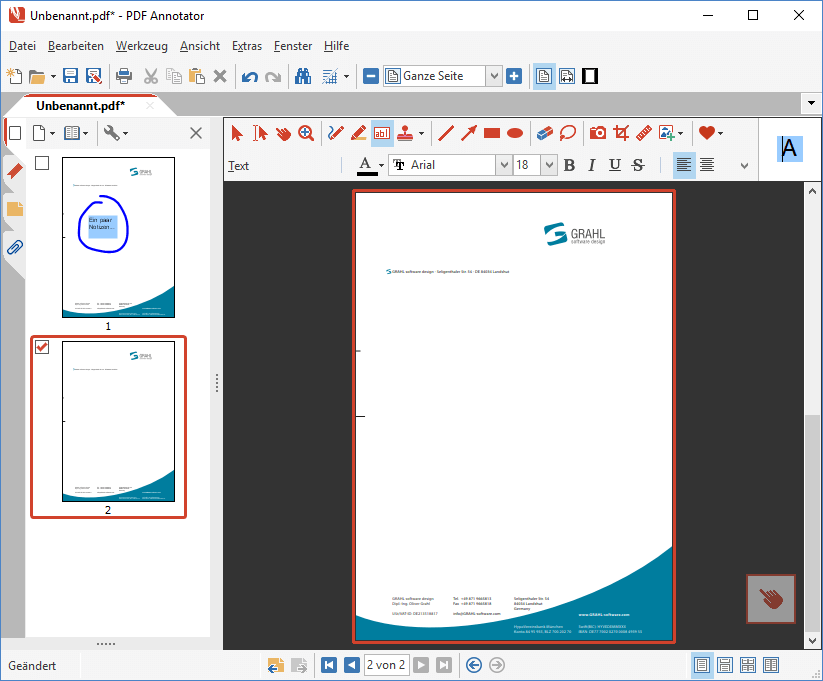
Task: Open the Ganze Seite zoom dropdown
Action: coord(494,76)
